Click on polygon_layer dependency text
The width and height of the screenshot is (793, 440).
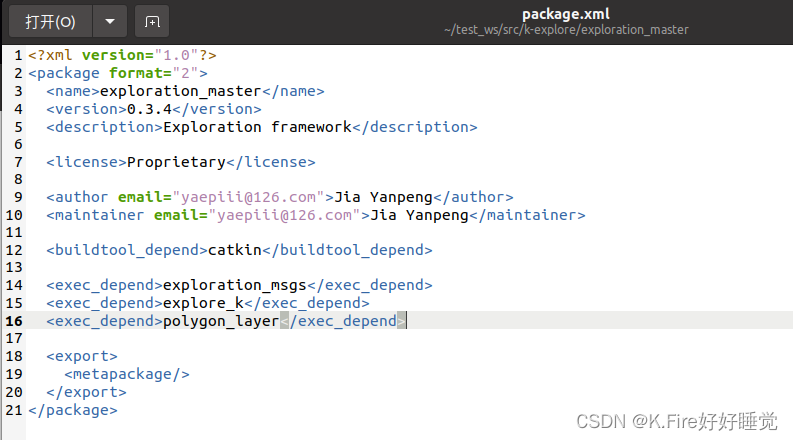point(221,321)
